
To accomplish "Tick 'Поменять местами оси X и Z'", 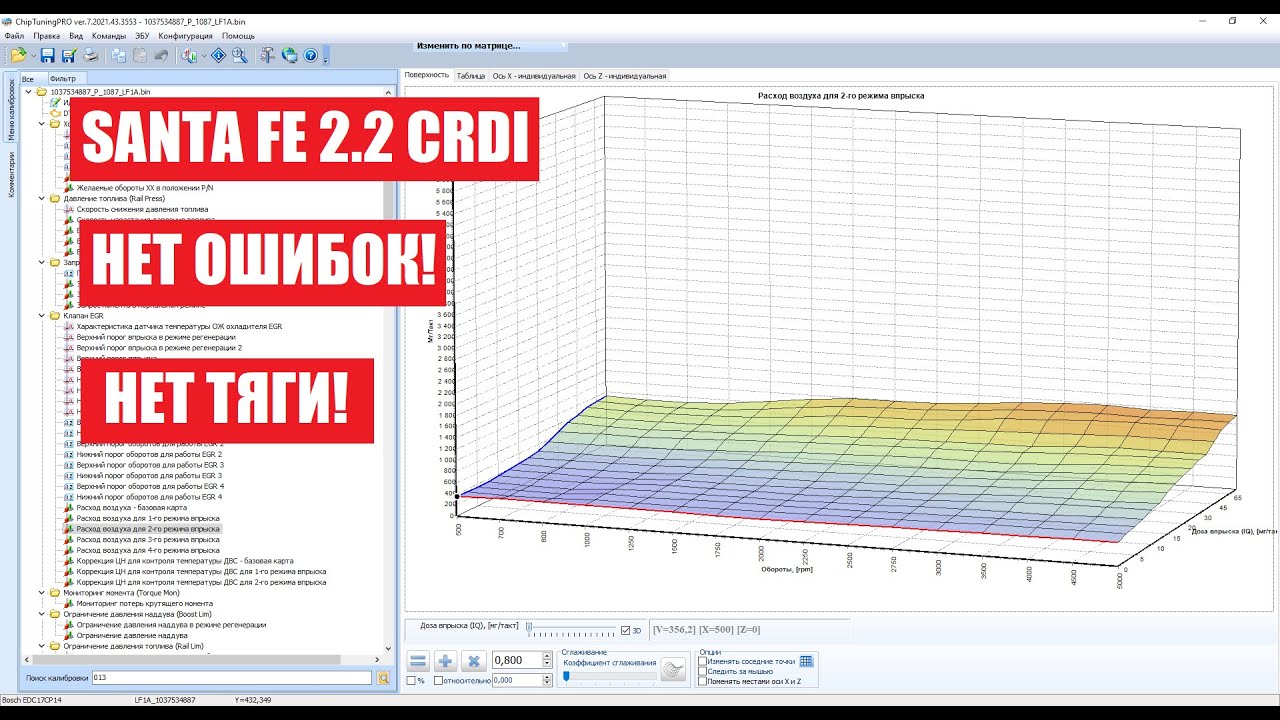I will (702, 681).
